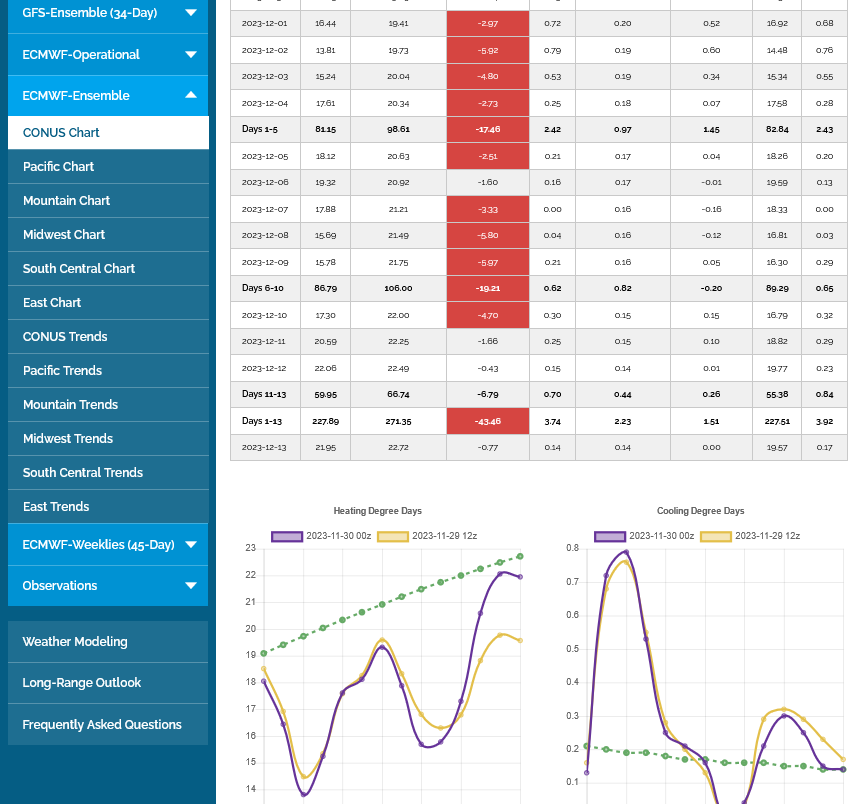
Task: Collapse the ECMWF-Ensemble section arrow
Action: click(x=191, y=96)
